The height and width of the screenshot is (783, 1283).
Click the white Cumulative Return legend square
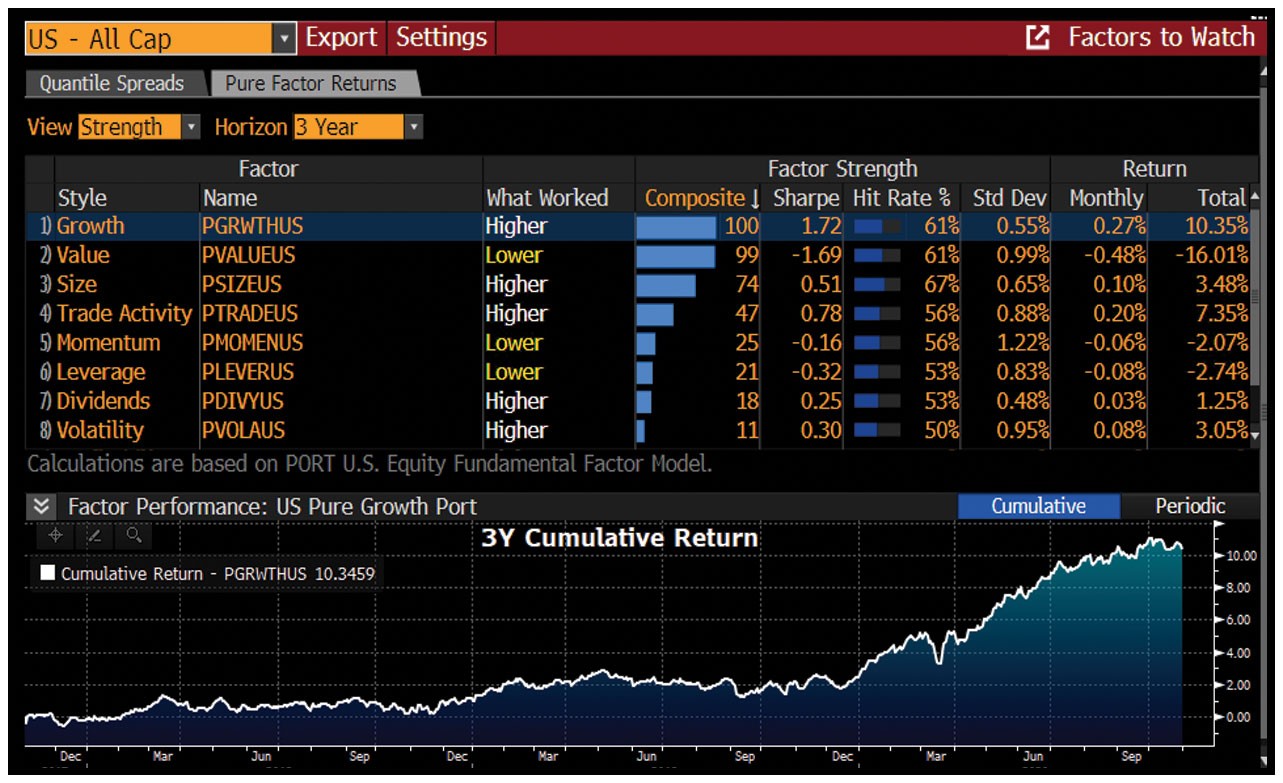(x=47, y=574)
